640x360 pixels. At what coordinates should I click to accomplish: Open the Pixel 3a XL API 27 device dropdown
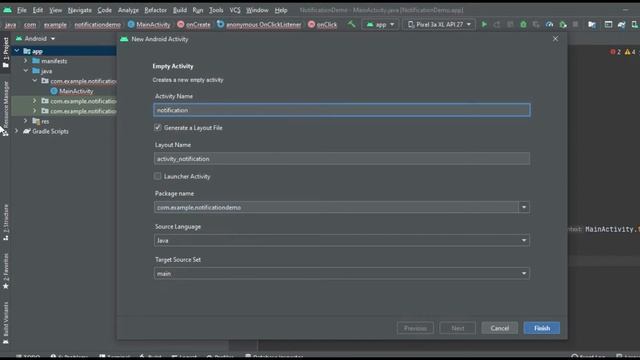click(439, 24)
